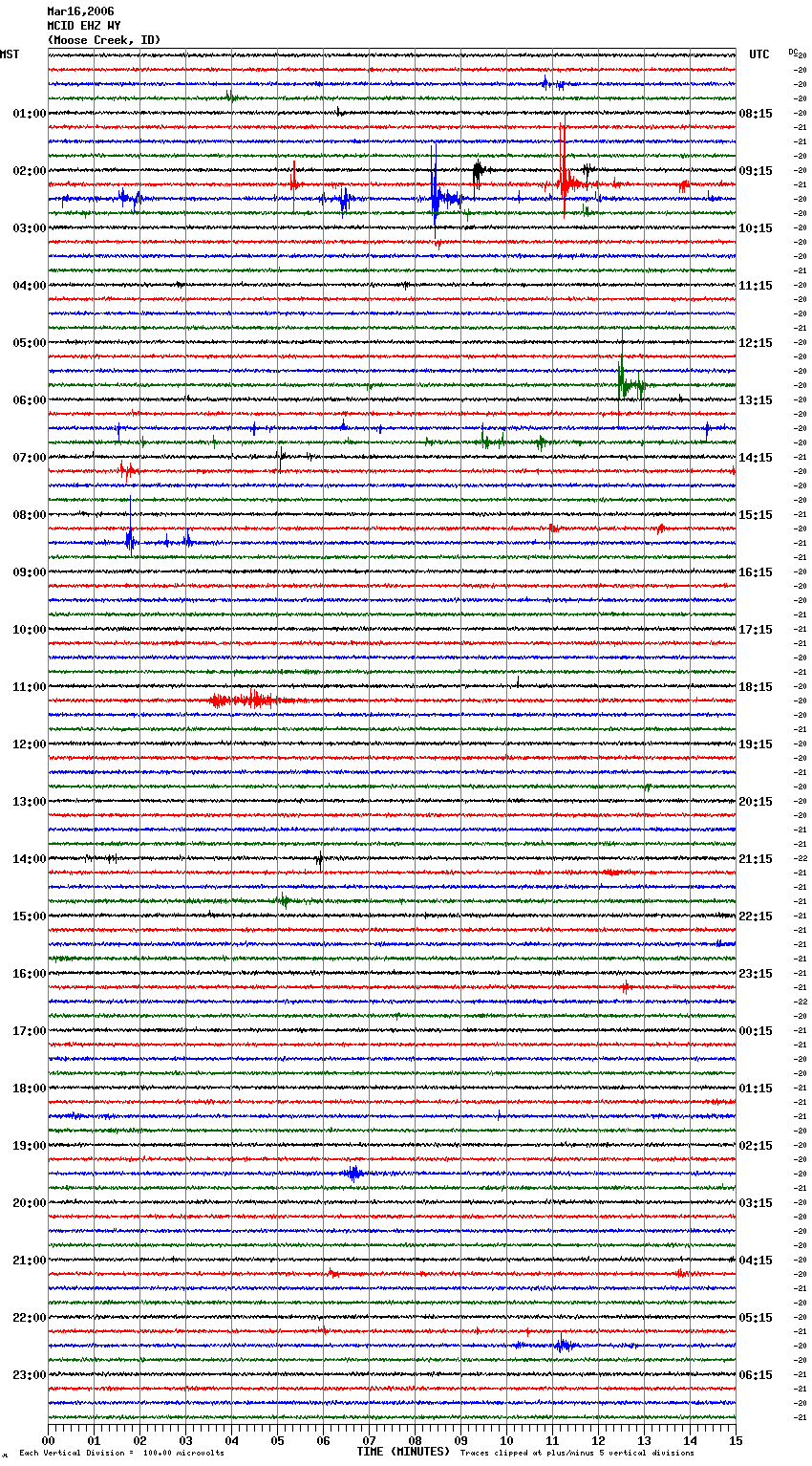The image size is (812, 1466).
Task: Click the date text Mar16,2006
Action: click(x=80, y=11)
